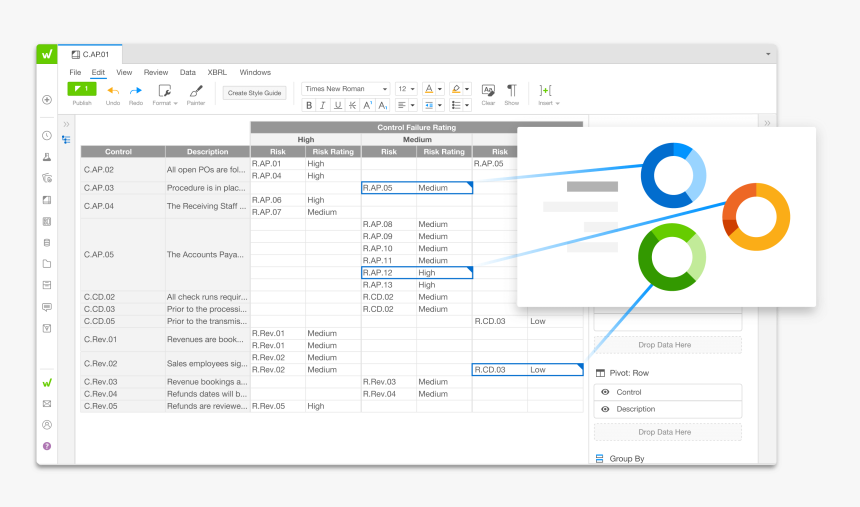Open the history clock icon in sidebar

(46, 135)
